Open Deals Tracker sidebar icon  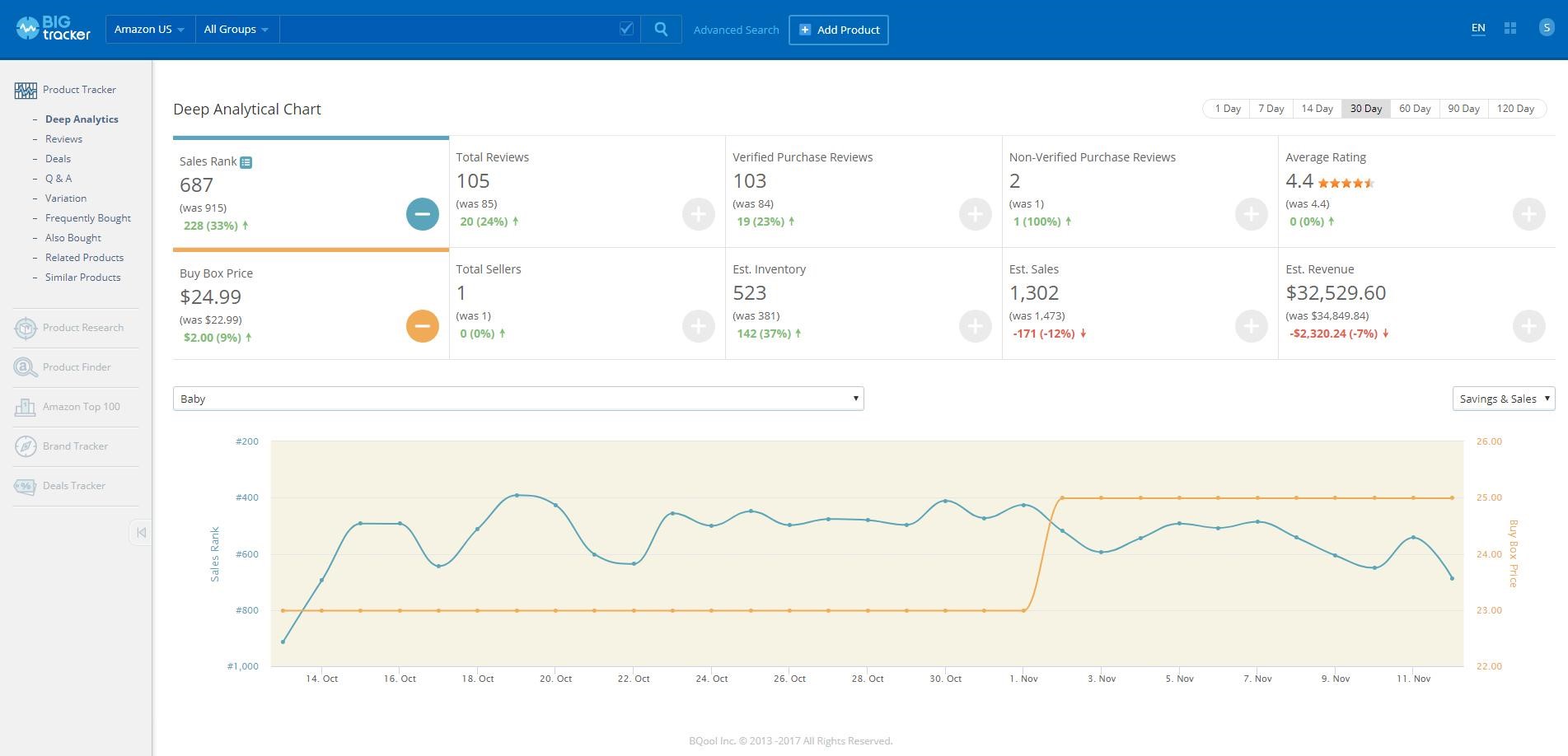[x=26, y=486]
